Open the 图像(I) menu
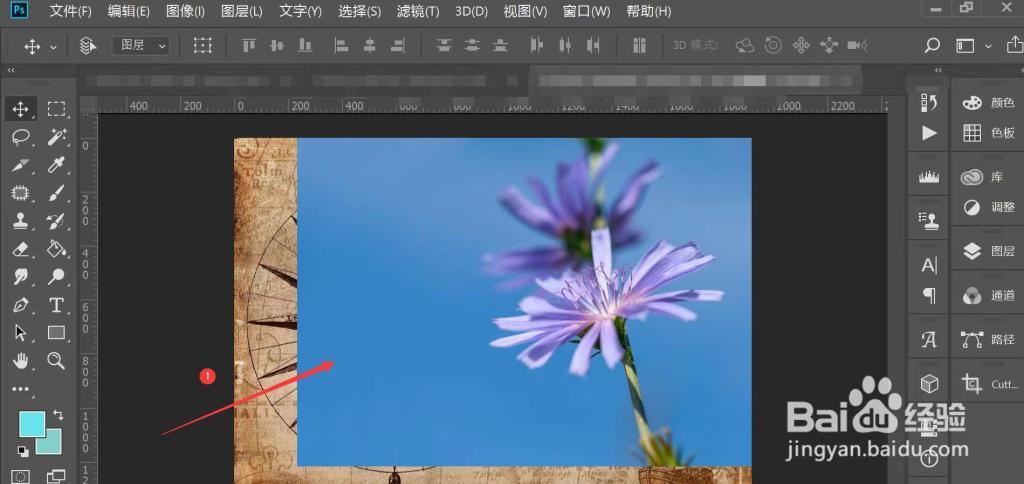 tap(185, 12)
